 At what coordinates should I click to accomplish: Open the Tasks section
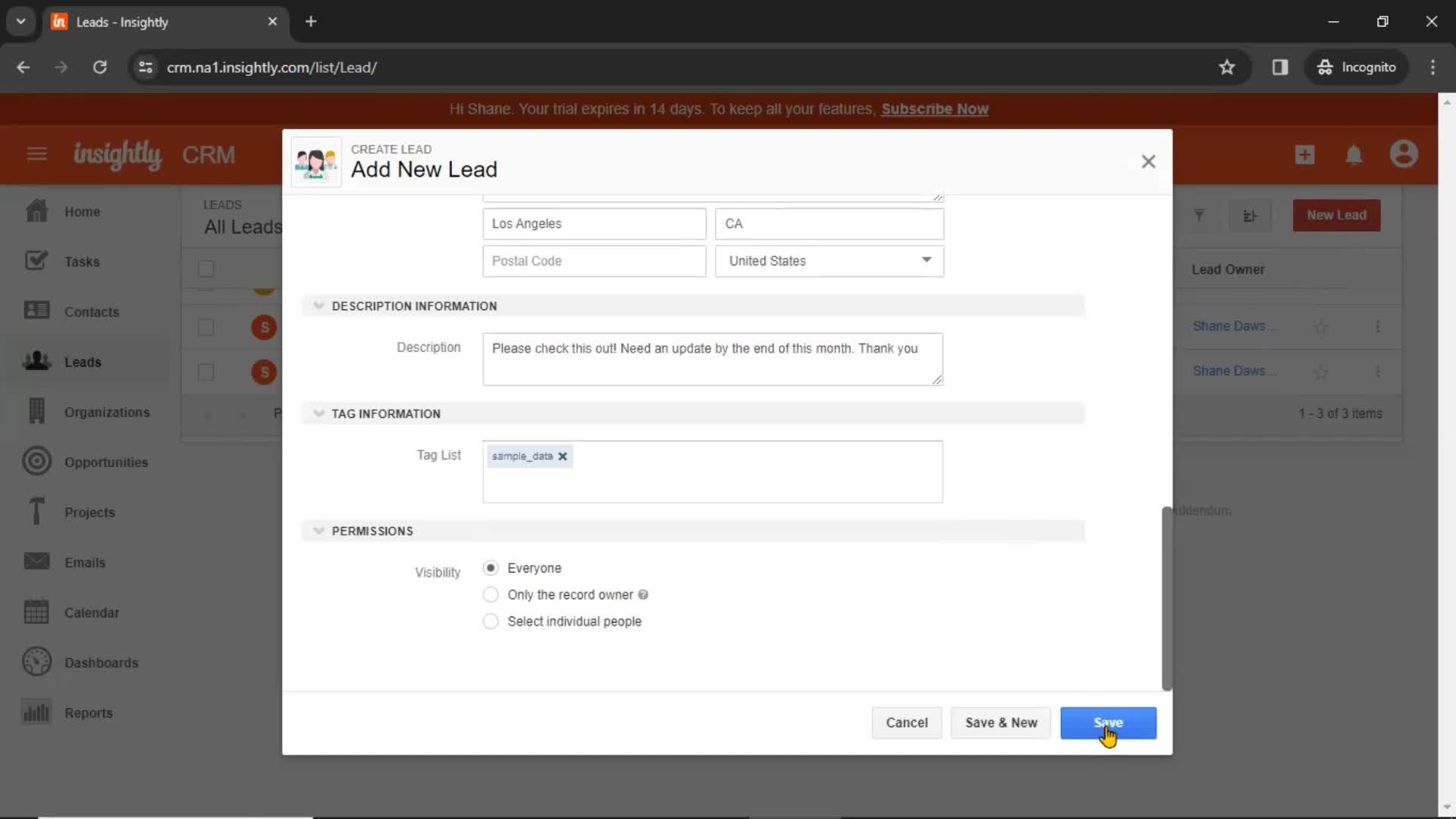(x=82, y=261)
